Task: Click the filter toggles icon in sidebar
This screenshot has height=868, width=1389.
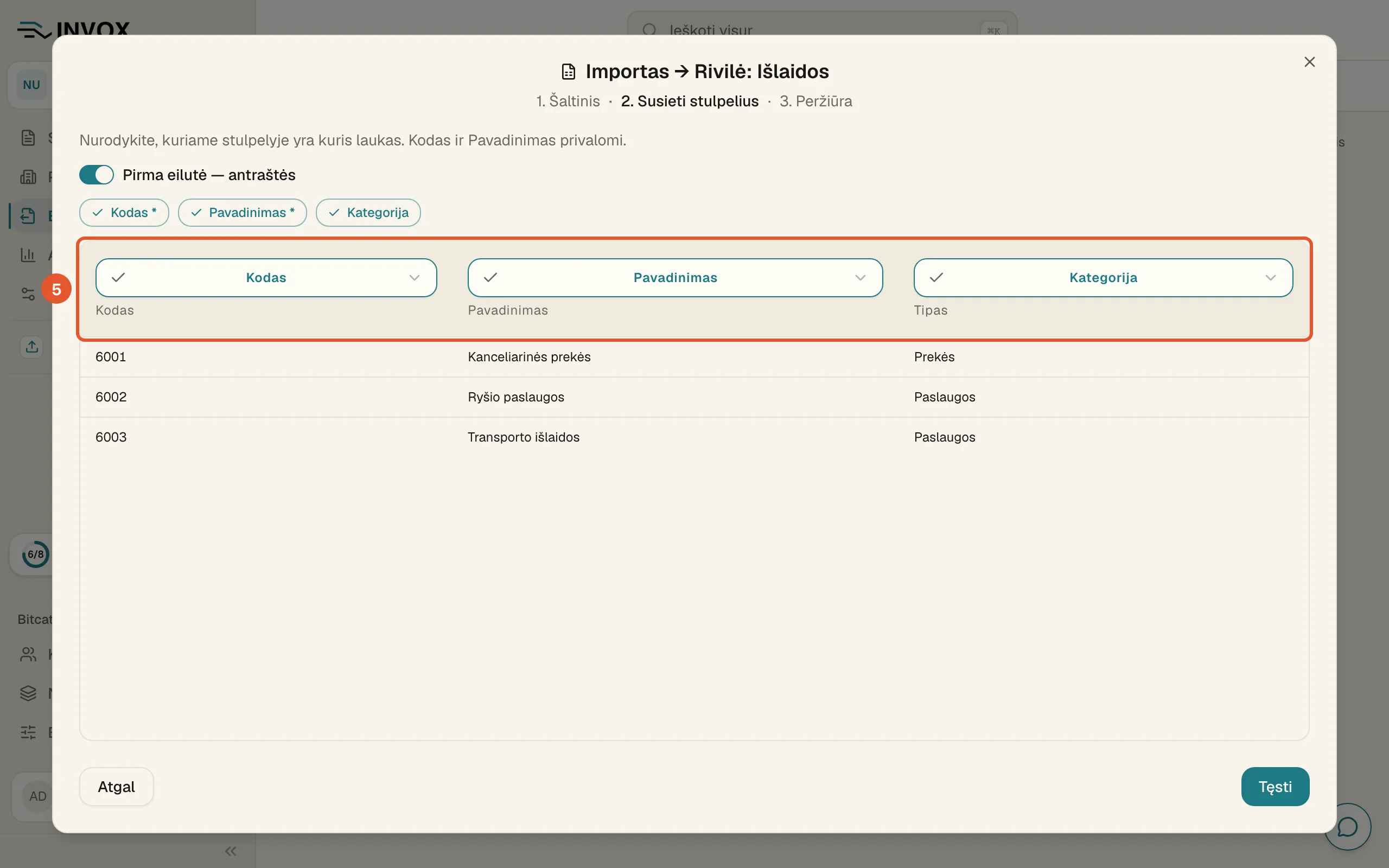Action: click(x=28, y=293)
